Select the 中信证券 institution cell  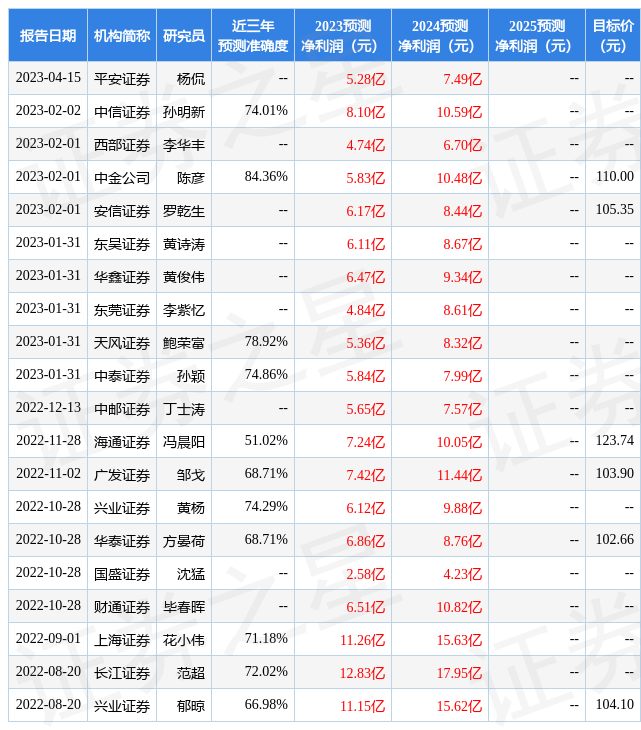click(122, 112)
